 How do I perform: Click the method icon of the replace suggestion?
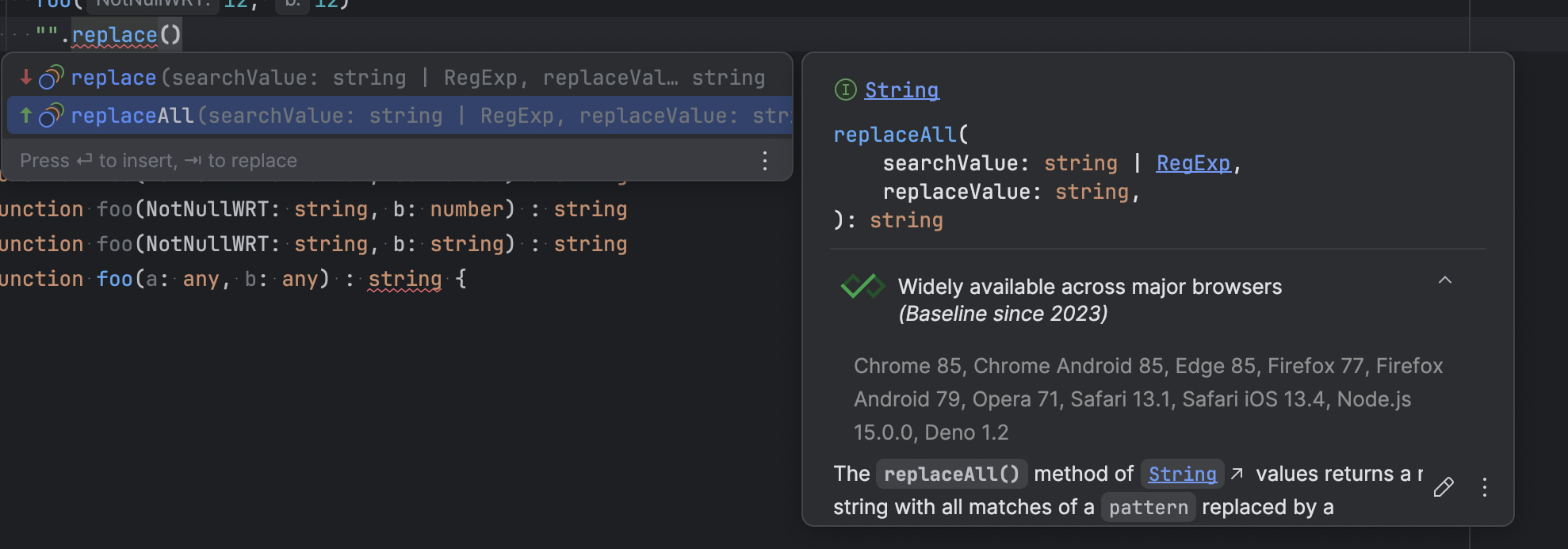coord(51,78)
